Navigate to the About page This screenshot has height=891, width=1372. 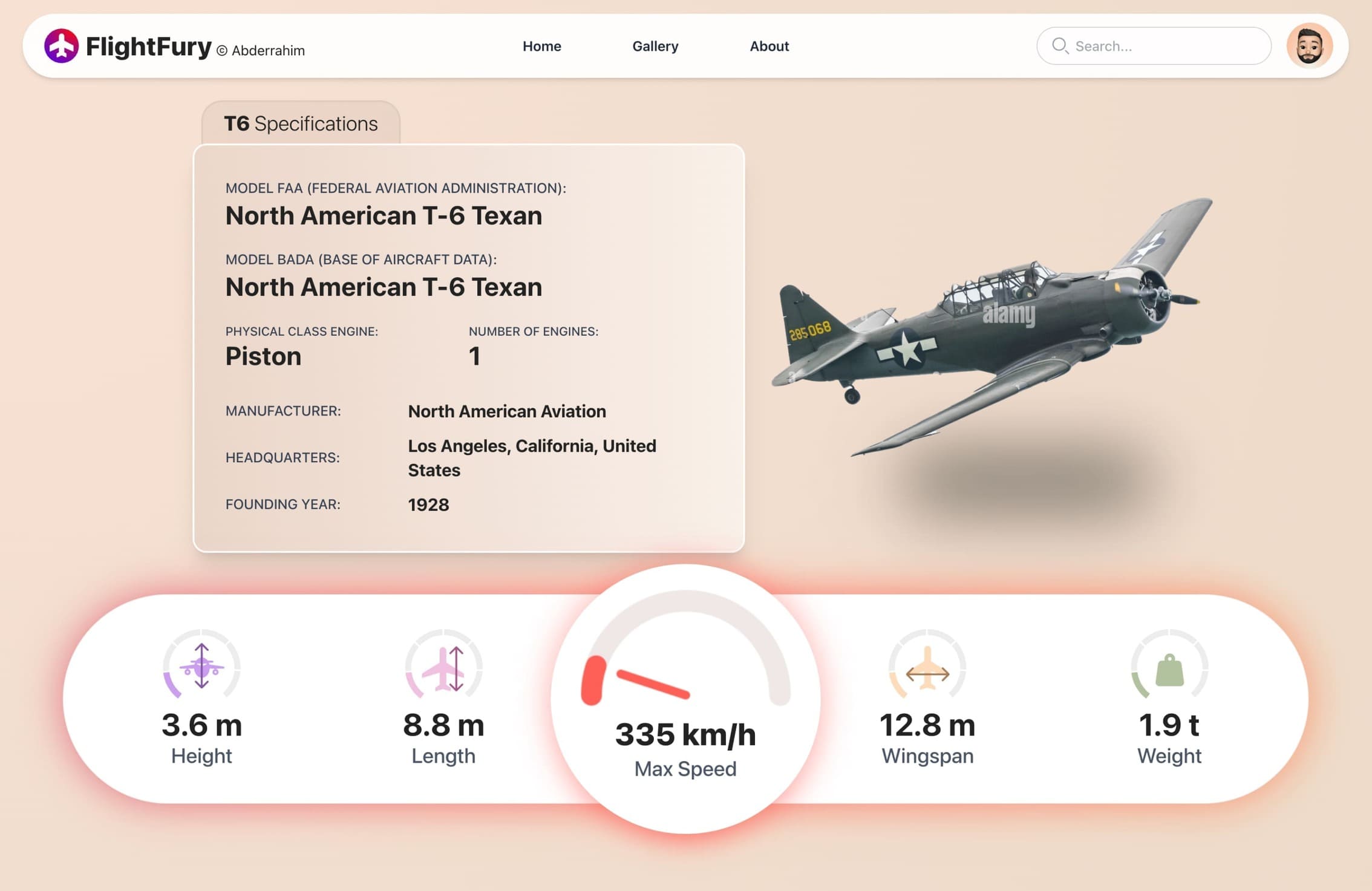coord(769,46)
